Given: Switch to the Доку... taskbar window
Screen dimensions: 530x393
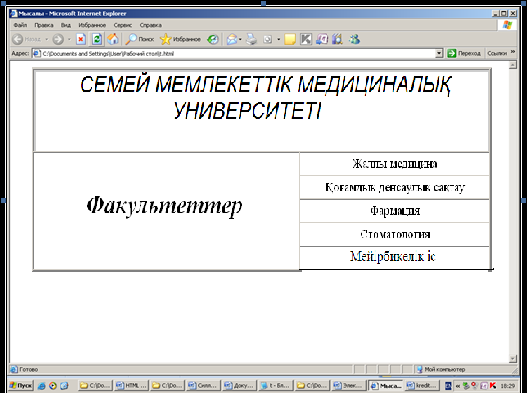Looking at the screenshot, I should point(239,385).
